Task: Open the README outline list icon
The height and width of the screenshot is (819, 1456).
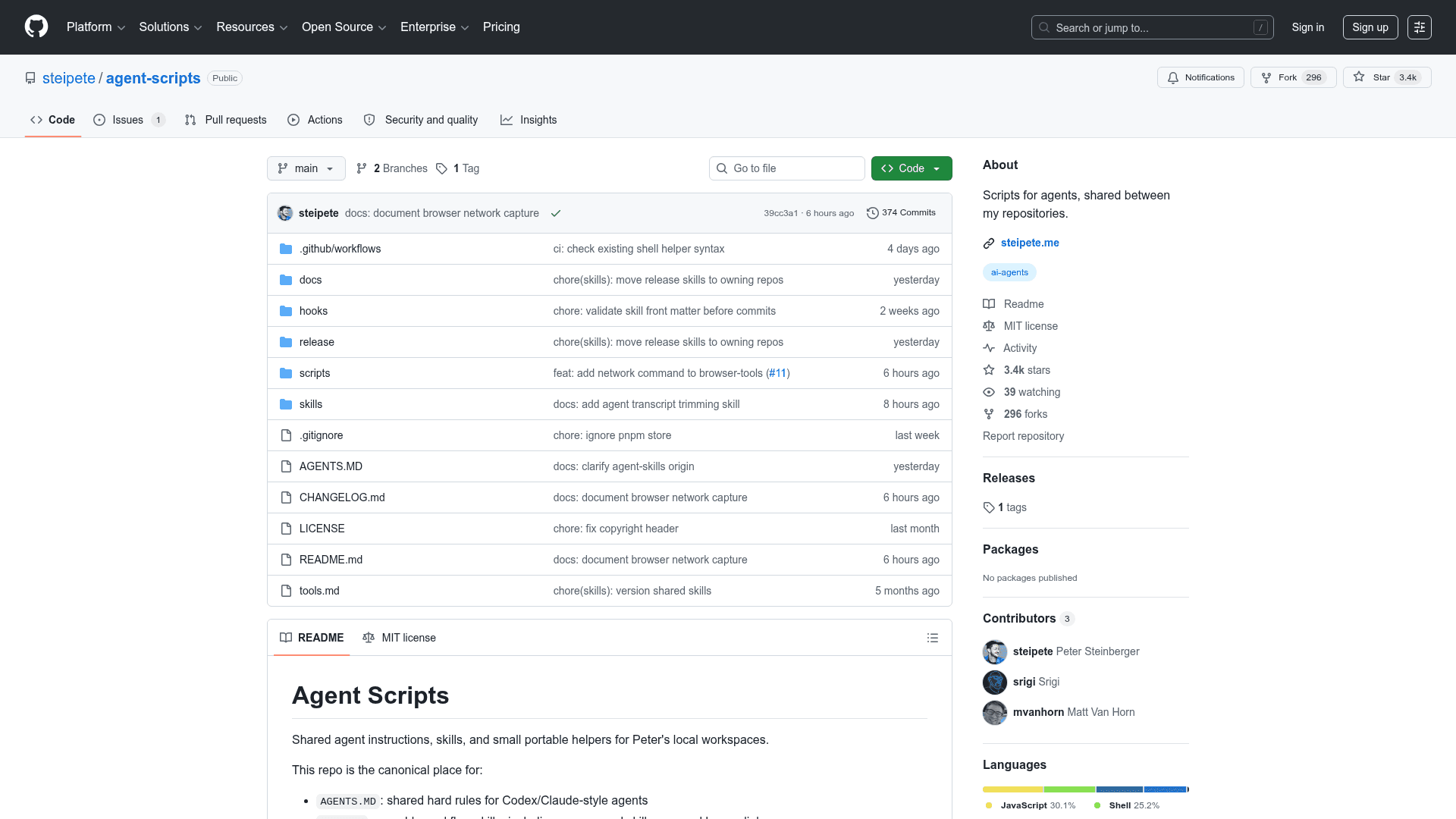Action: tap(933, 638)
